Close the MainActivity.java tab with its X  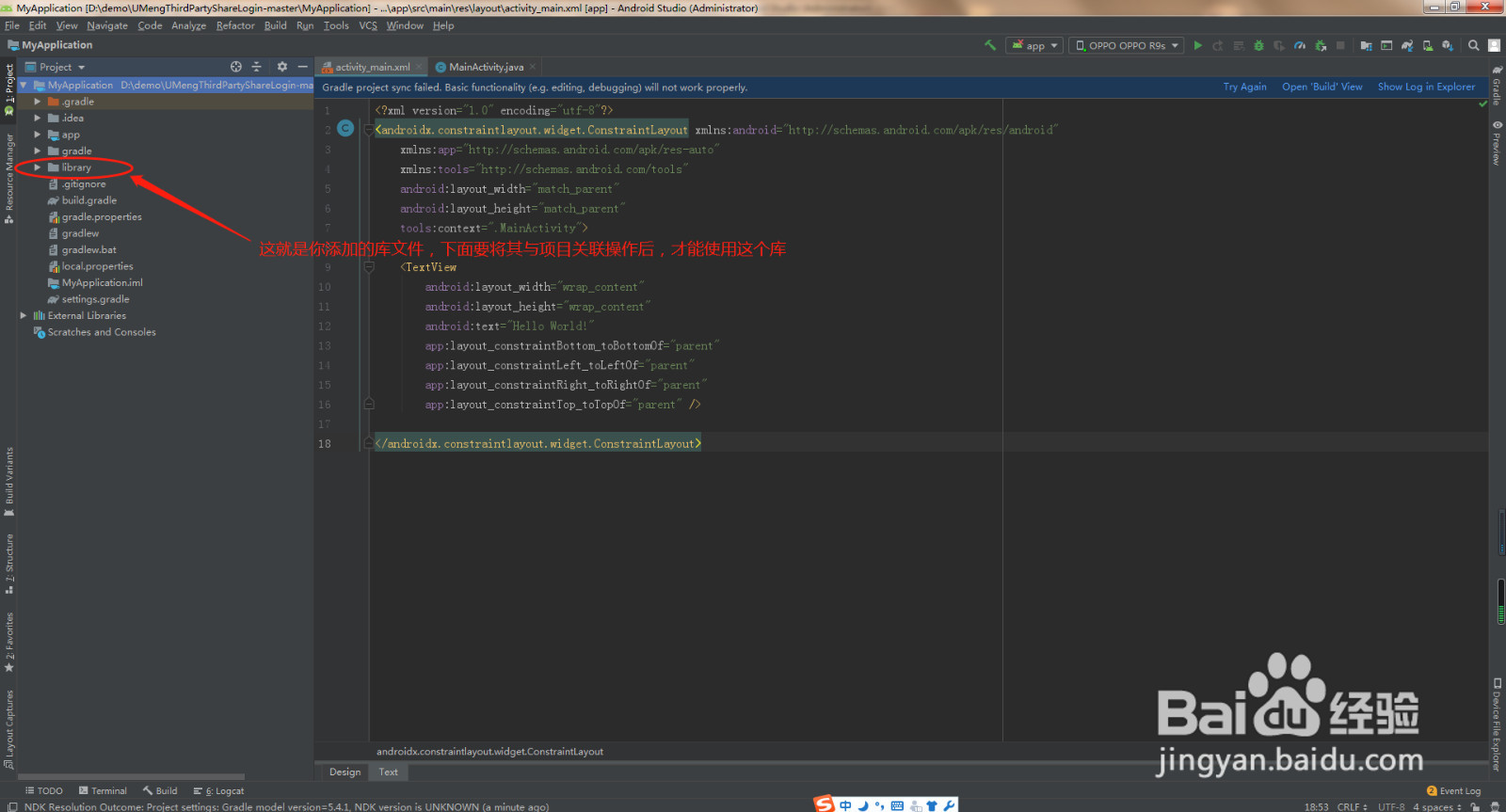pos(533,67)
